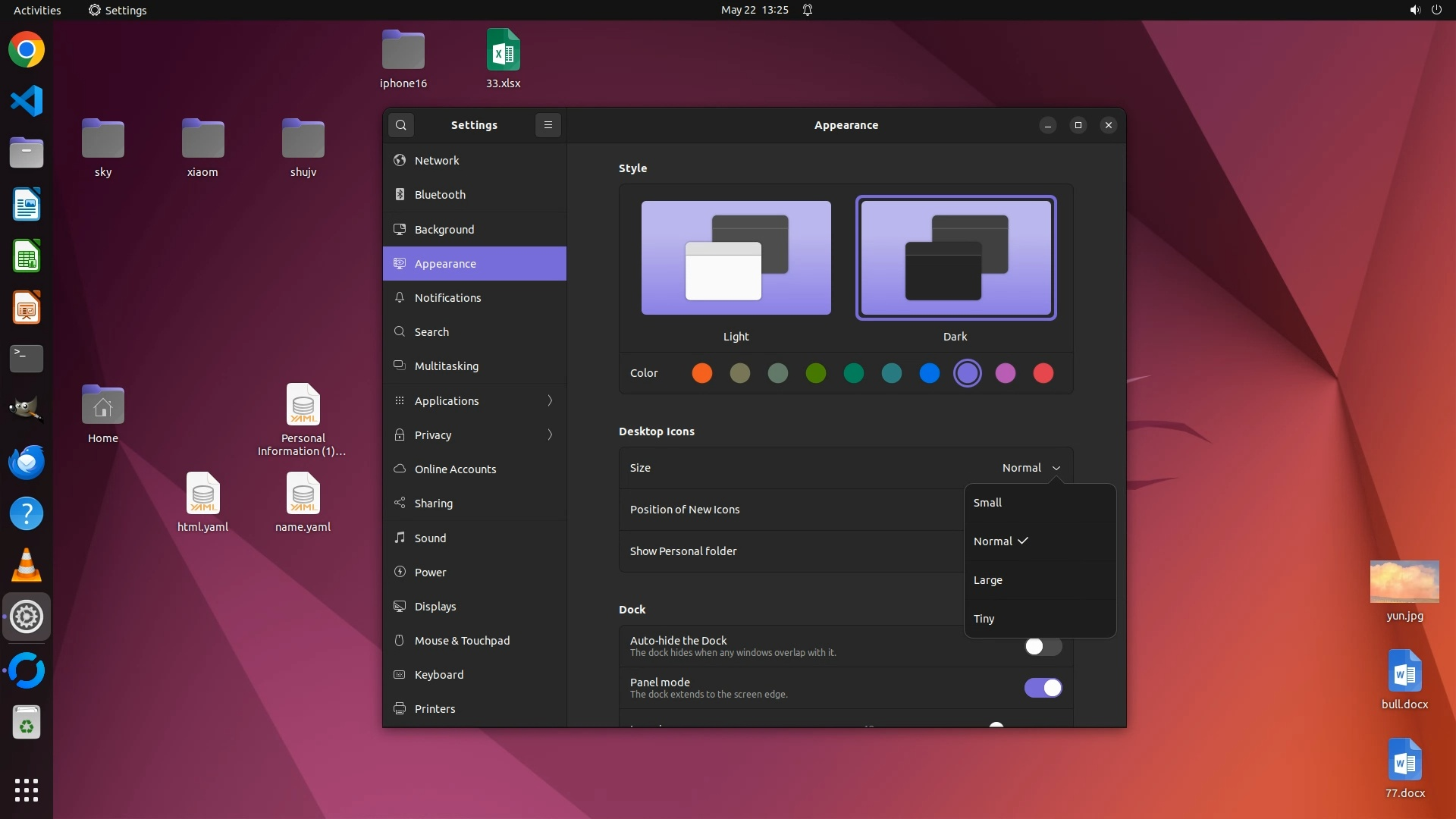Expand the Applications submenu chevron
Screen dimensions: 1456x819
pos(550,400)
